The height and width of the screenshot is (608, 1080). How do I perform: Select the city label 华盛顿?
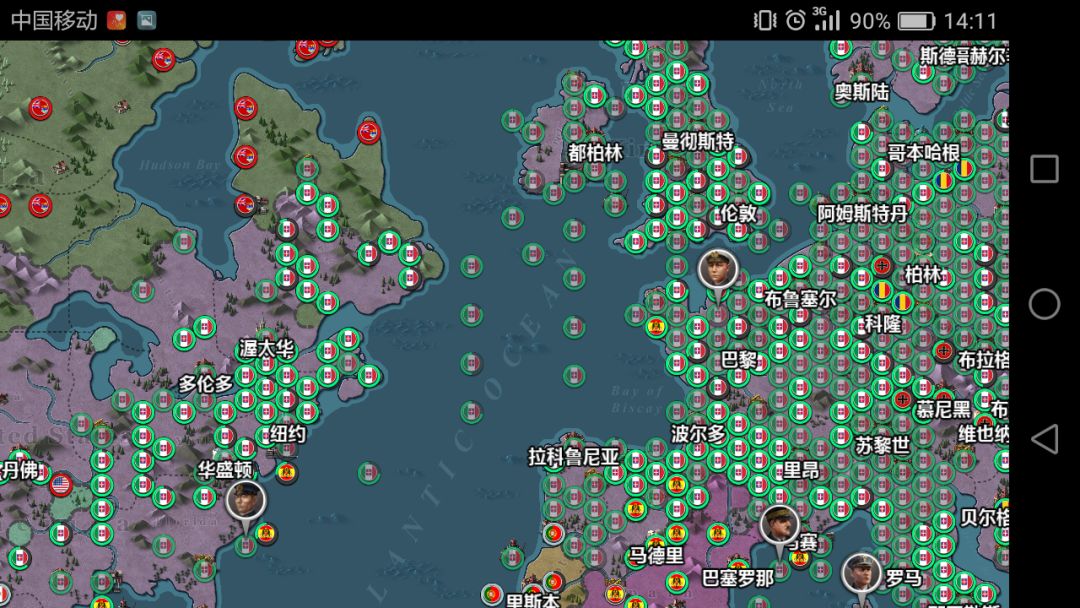click(x=225, y=470)
